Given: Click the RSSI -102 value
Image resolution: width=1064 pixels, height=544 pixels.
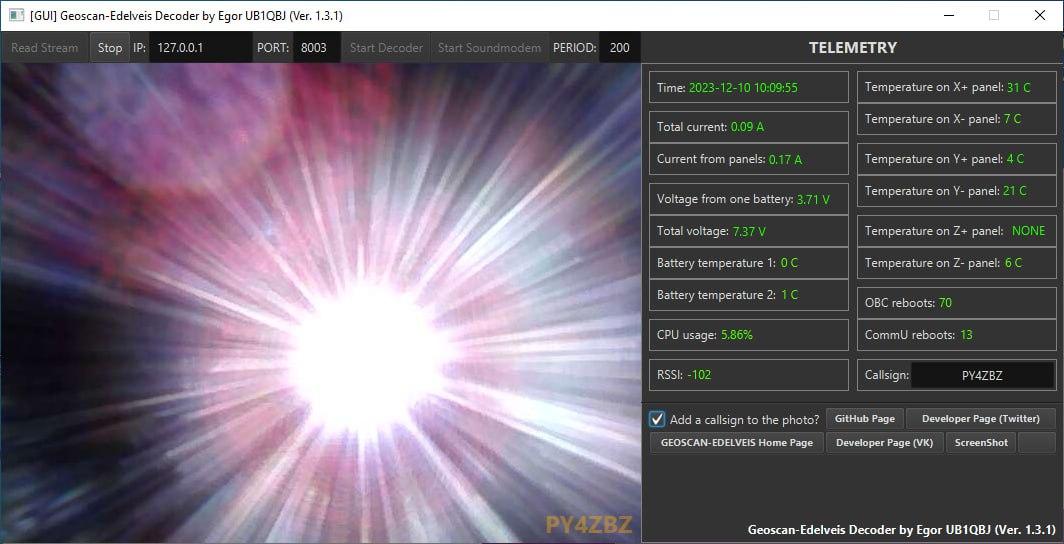Looking at the screenshot, I should tap(699, 374).
